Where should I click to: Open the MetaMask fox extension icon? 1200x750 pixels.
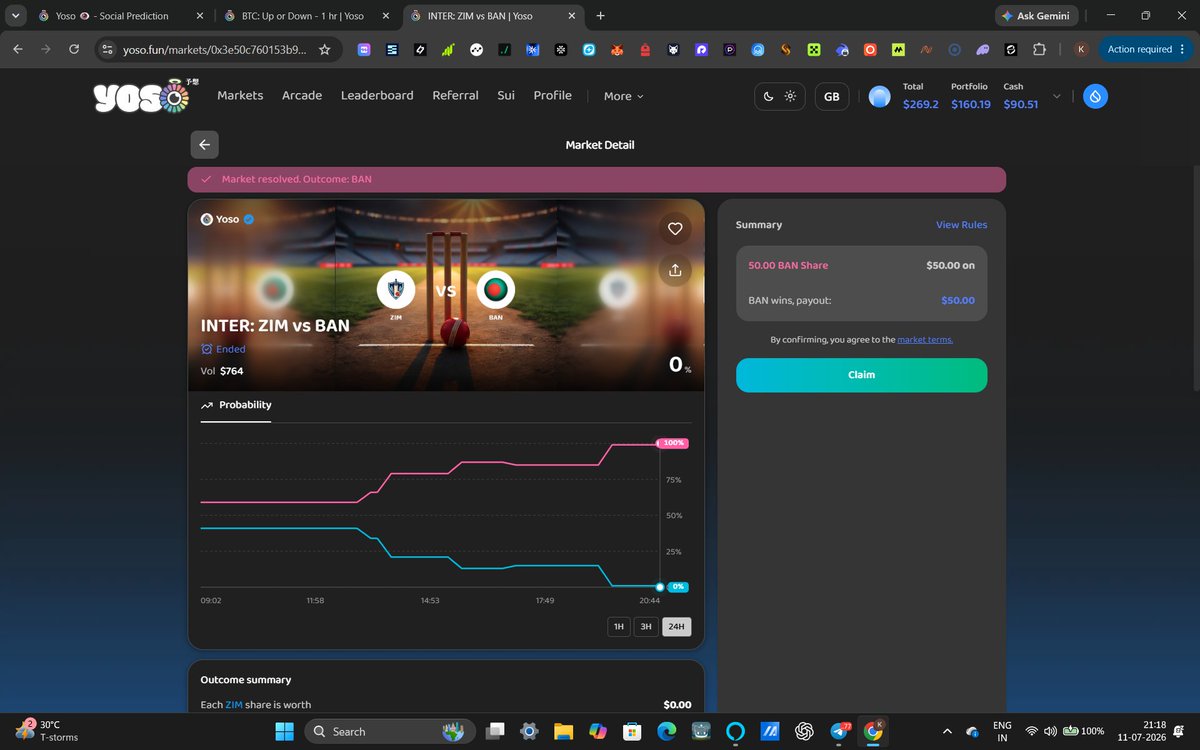618,49
